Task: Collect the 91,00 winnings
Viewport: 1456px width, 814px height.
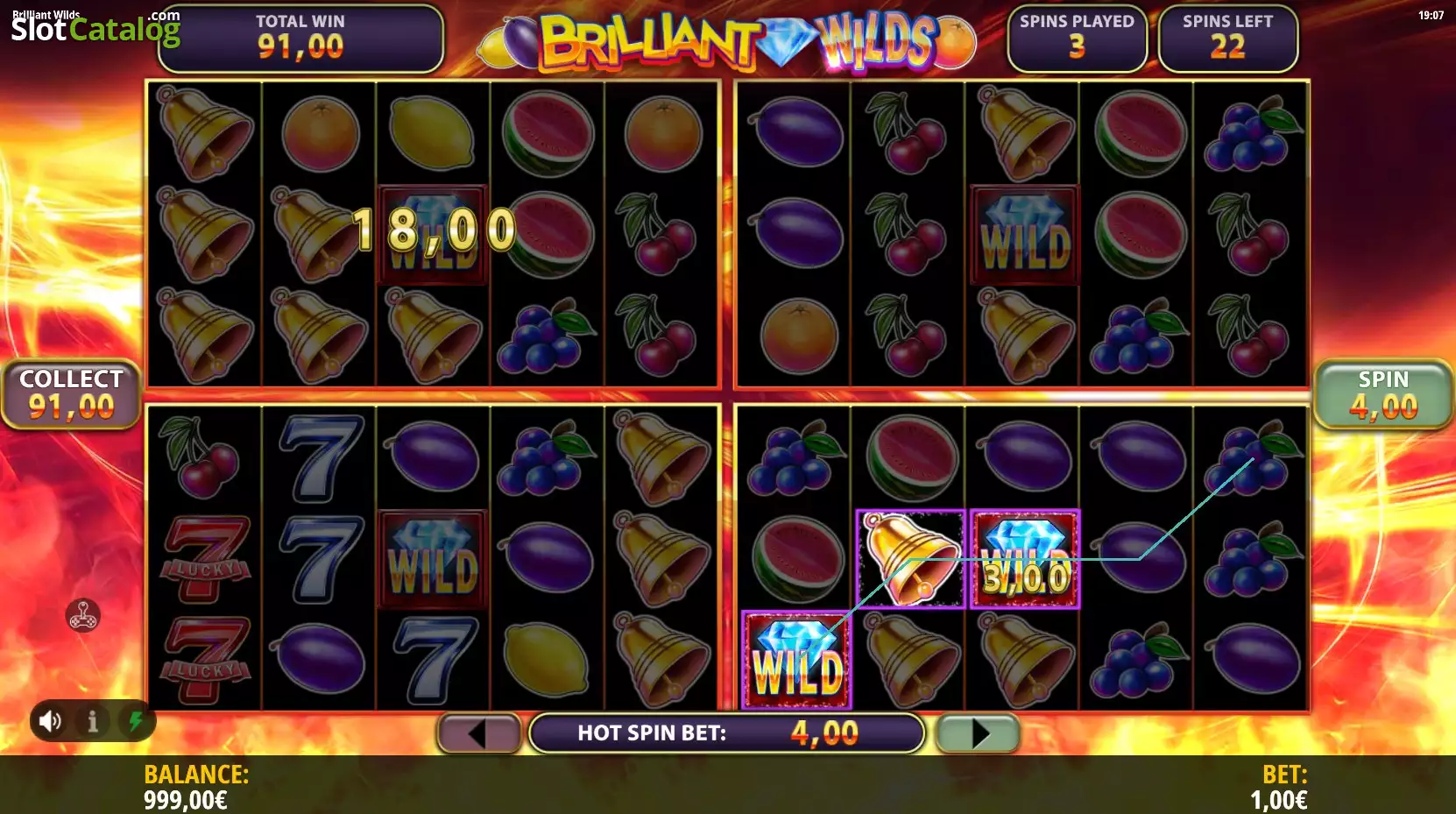Action: click(x=71, y=394)
